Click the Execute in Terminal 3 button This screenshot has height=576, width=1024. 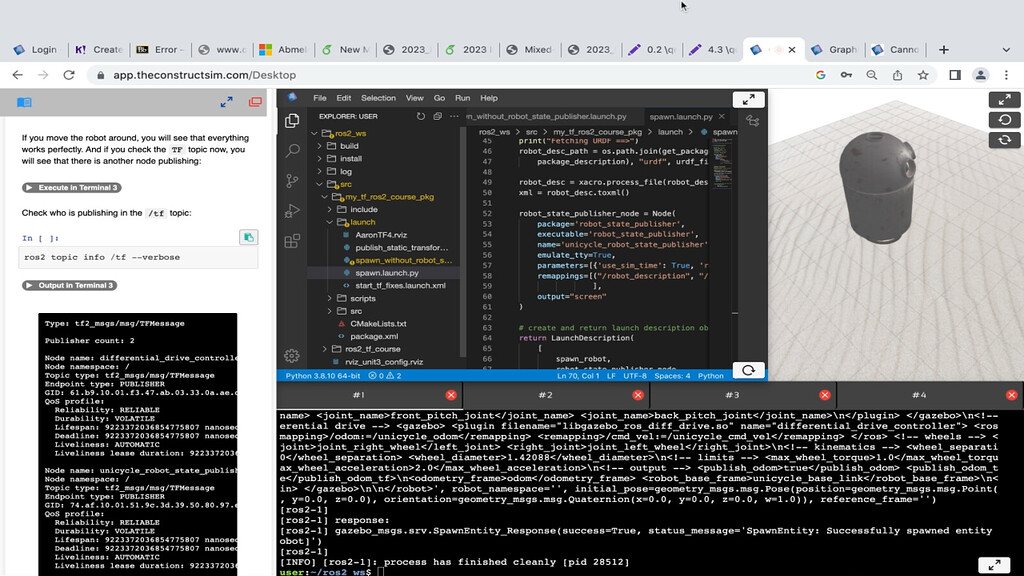tap(71, 188)
